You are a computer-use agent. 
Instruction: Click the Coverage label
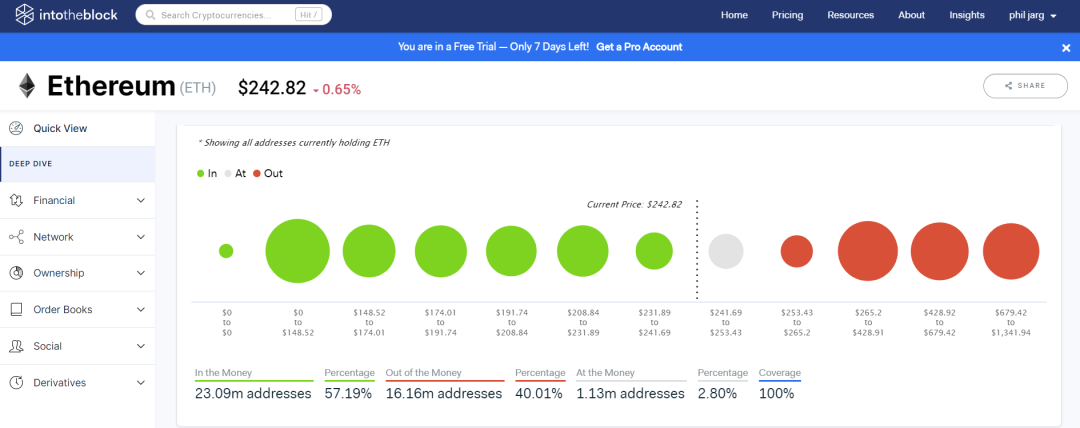tap(780, 373)
